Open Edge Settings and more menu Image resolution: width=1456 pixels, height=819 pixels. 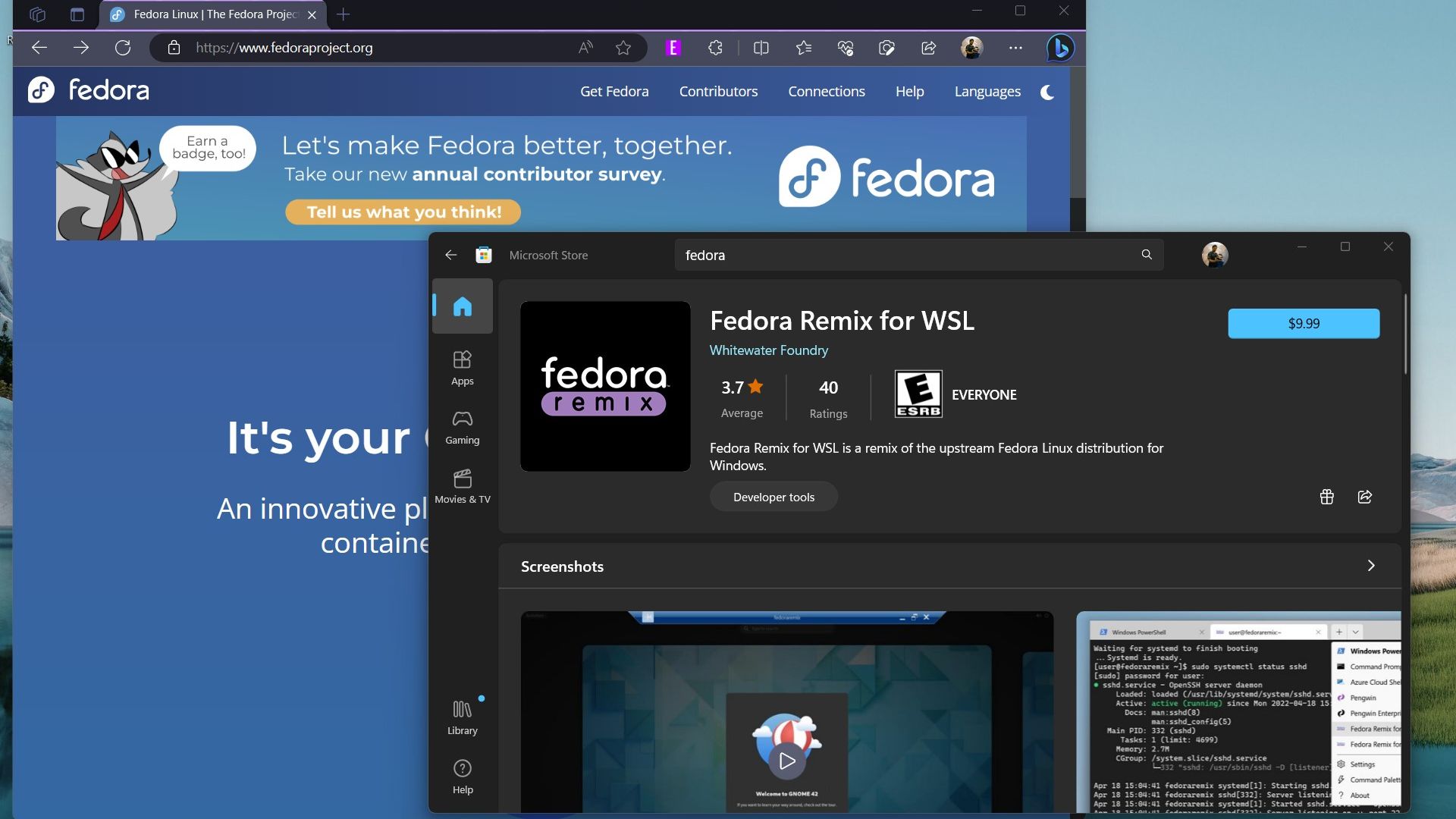(1015, 48)
